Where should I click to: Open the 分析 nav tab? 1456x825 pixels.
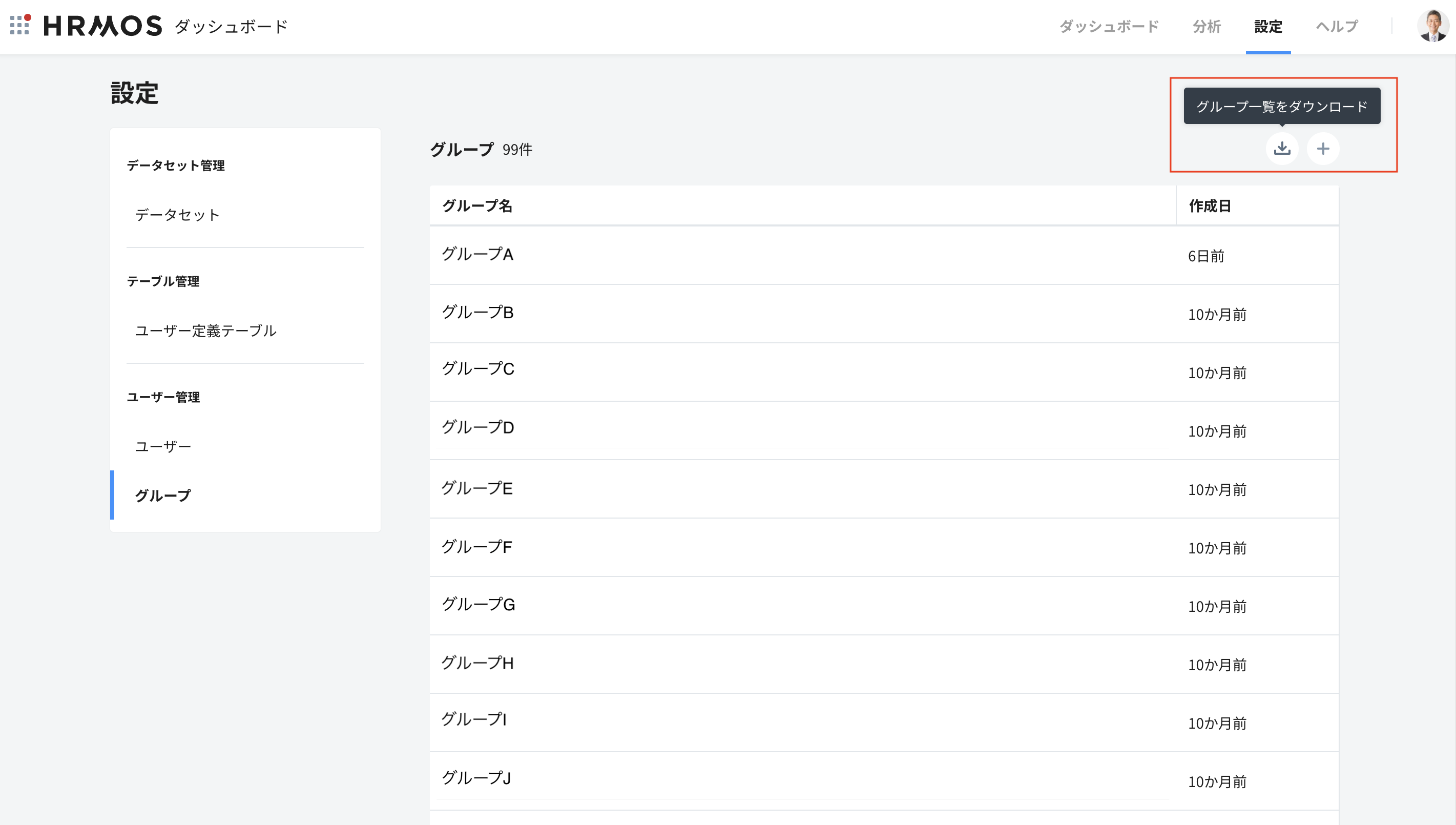click(1207, 27)
